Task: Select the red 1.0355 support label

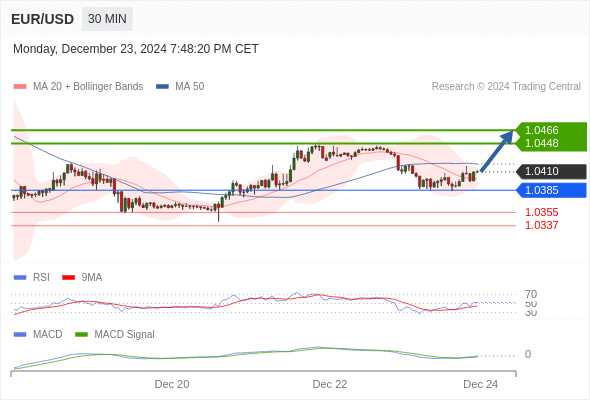Action: coord(542,212)
